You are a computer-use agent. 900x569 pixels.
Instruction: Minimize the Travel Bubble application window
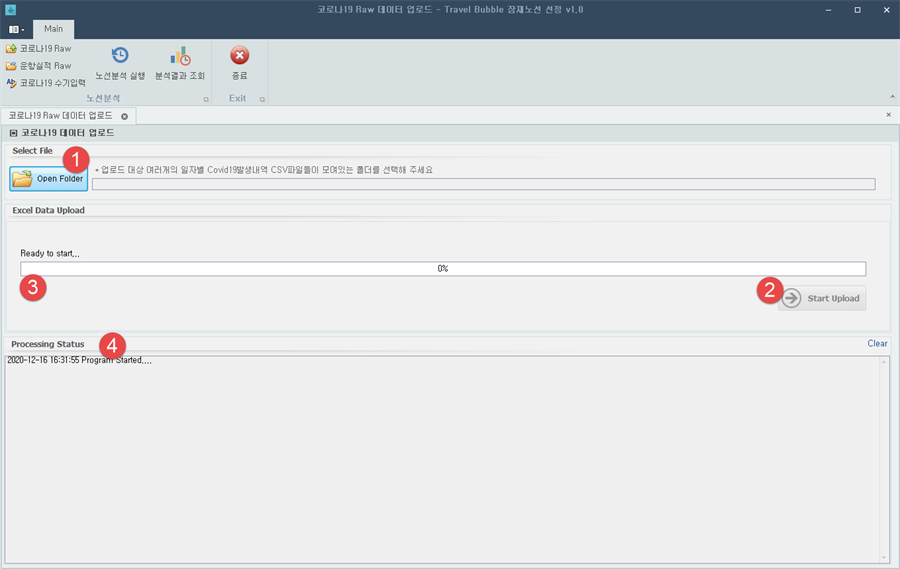pos(828,10)
